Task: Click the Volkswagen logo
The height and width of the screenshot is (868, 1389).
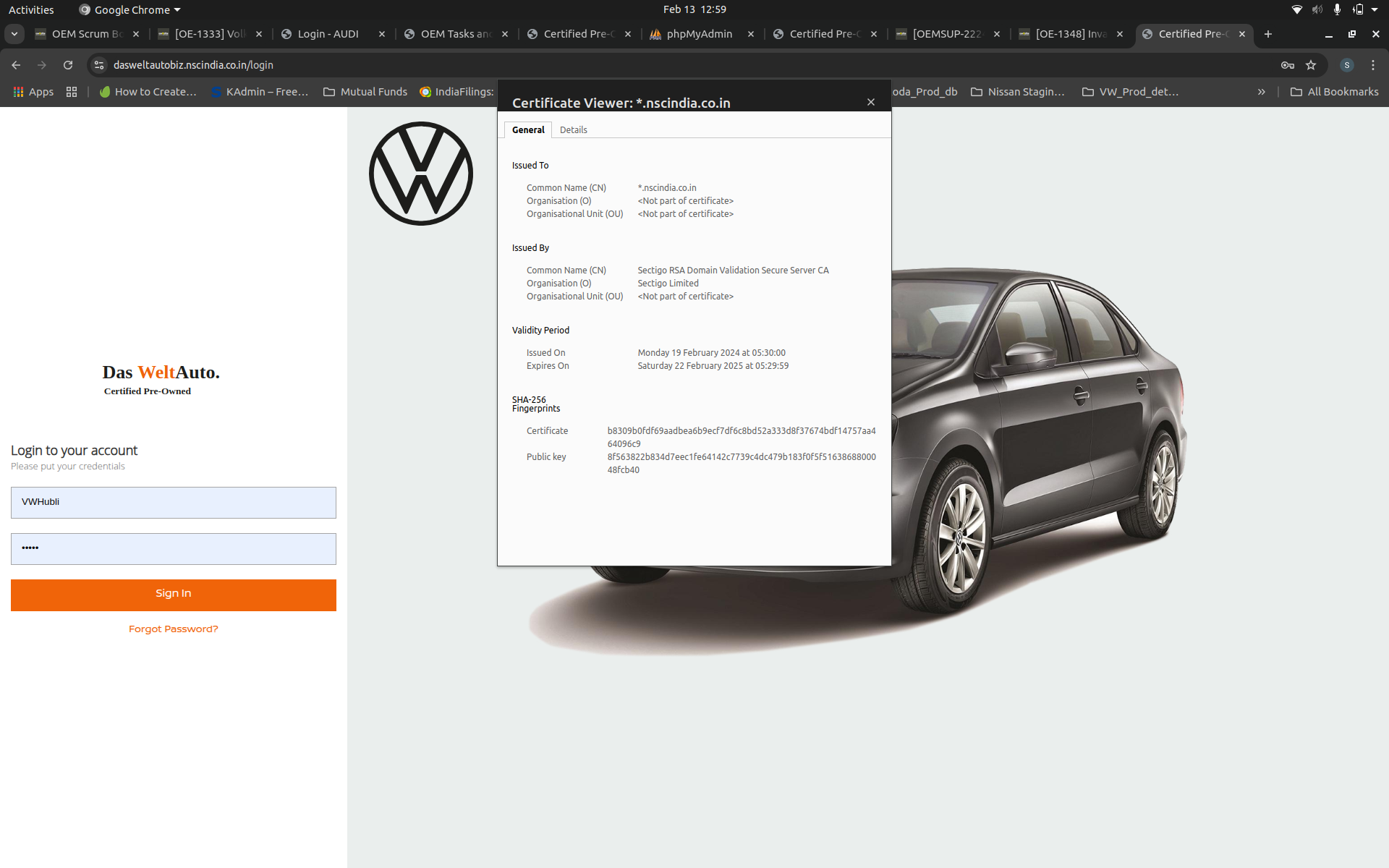Action: (421, 174)
